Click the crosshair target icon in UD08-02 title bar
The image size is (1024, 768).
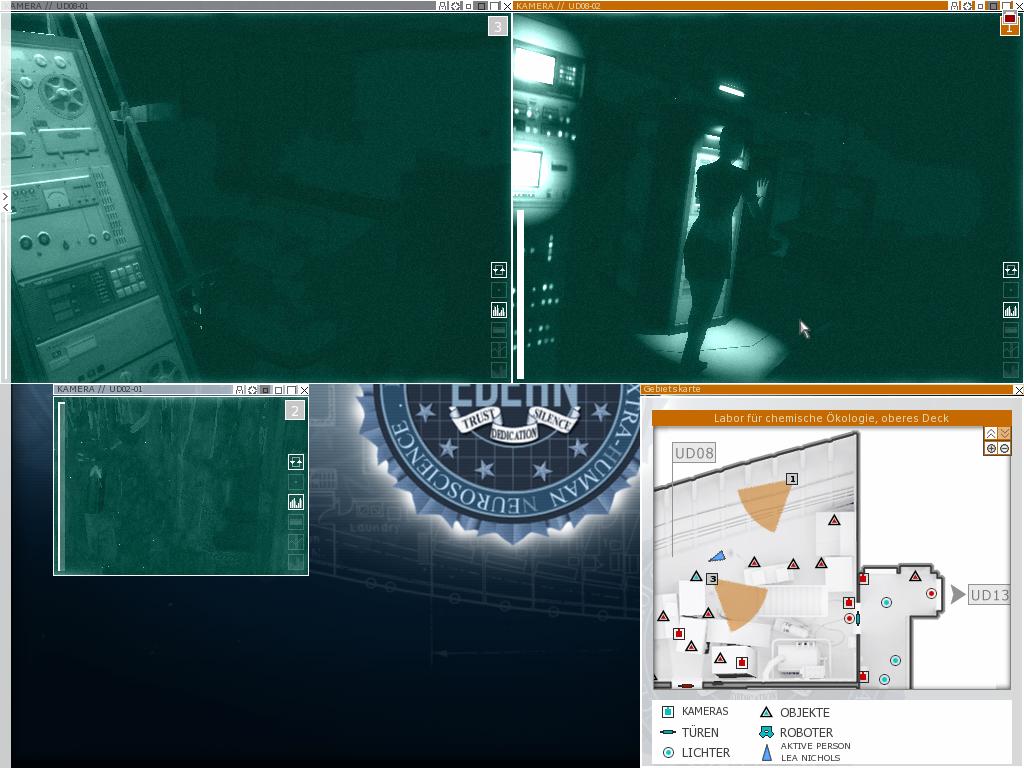point(968,6)
